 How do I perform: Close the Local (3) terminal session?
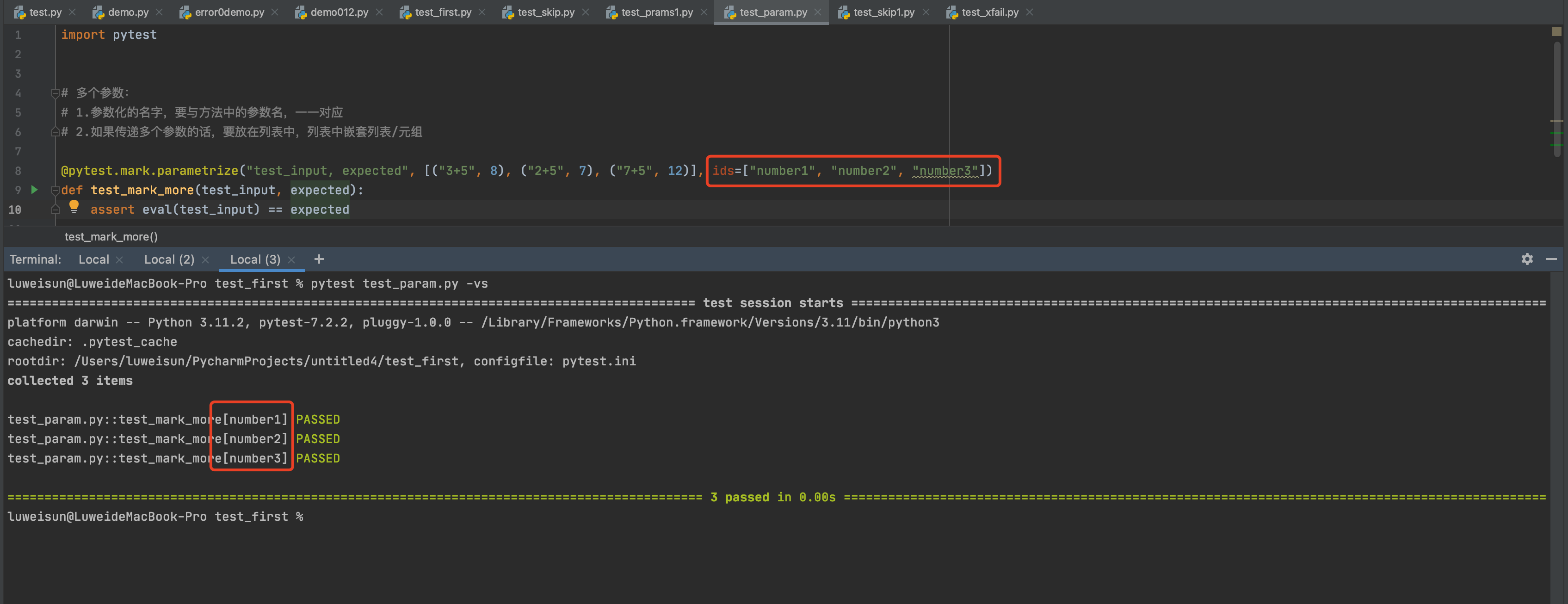(291, 260)
